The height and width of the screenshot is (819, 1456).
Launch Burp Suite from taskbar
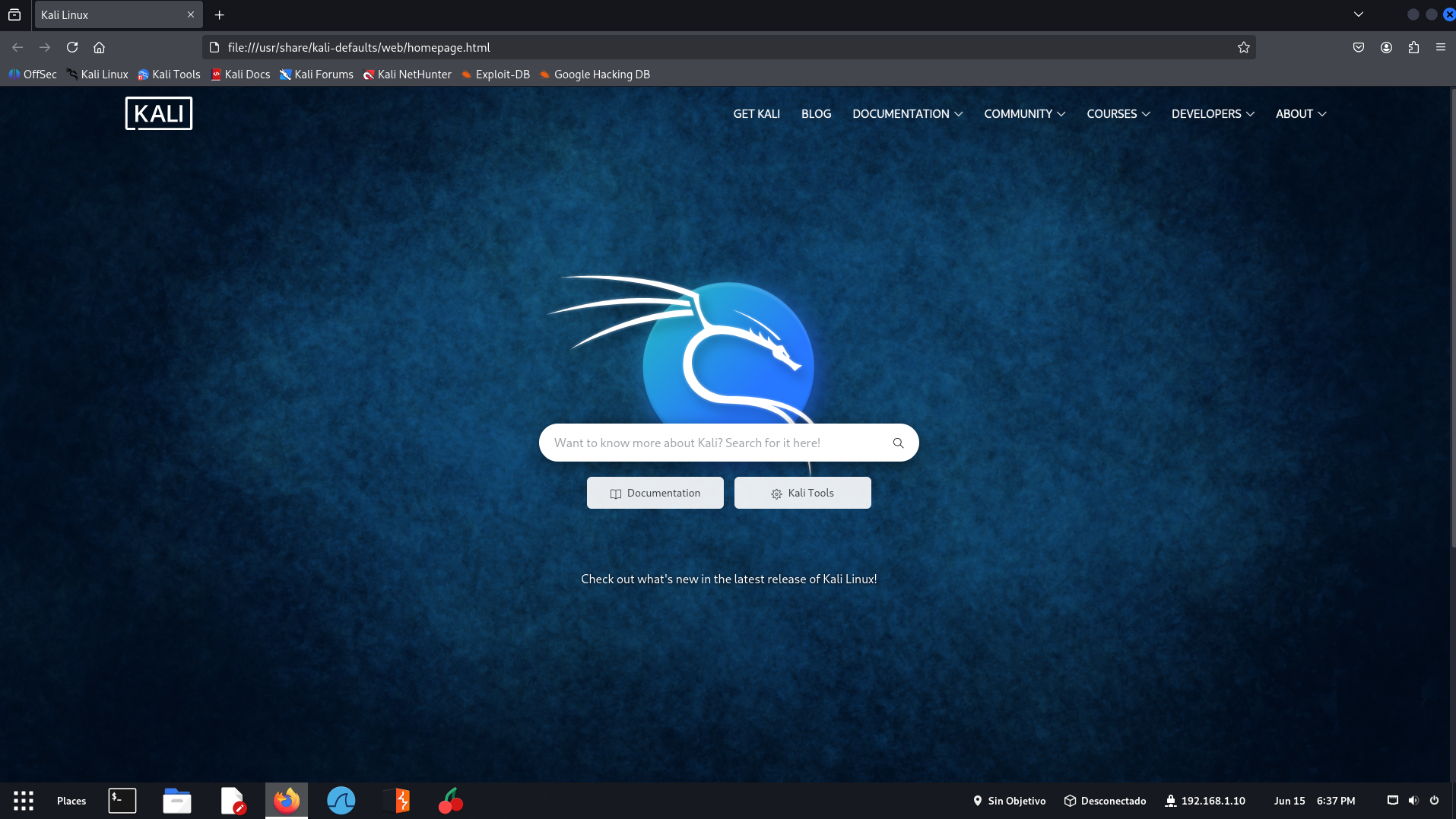(x=396, y=801)
